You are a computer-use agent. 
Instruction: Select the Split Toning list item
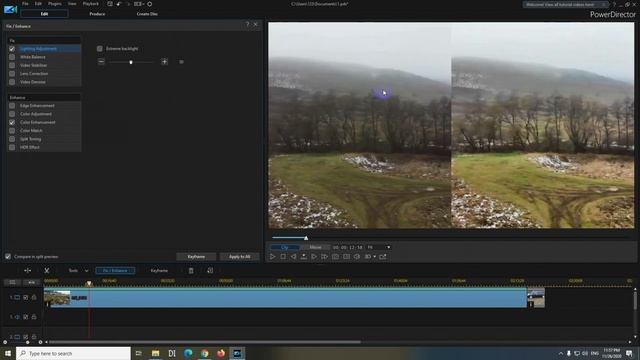click(x=31, y=139)
